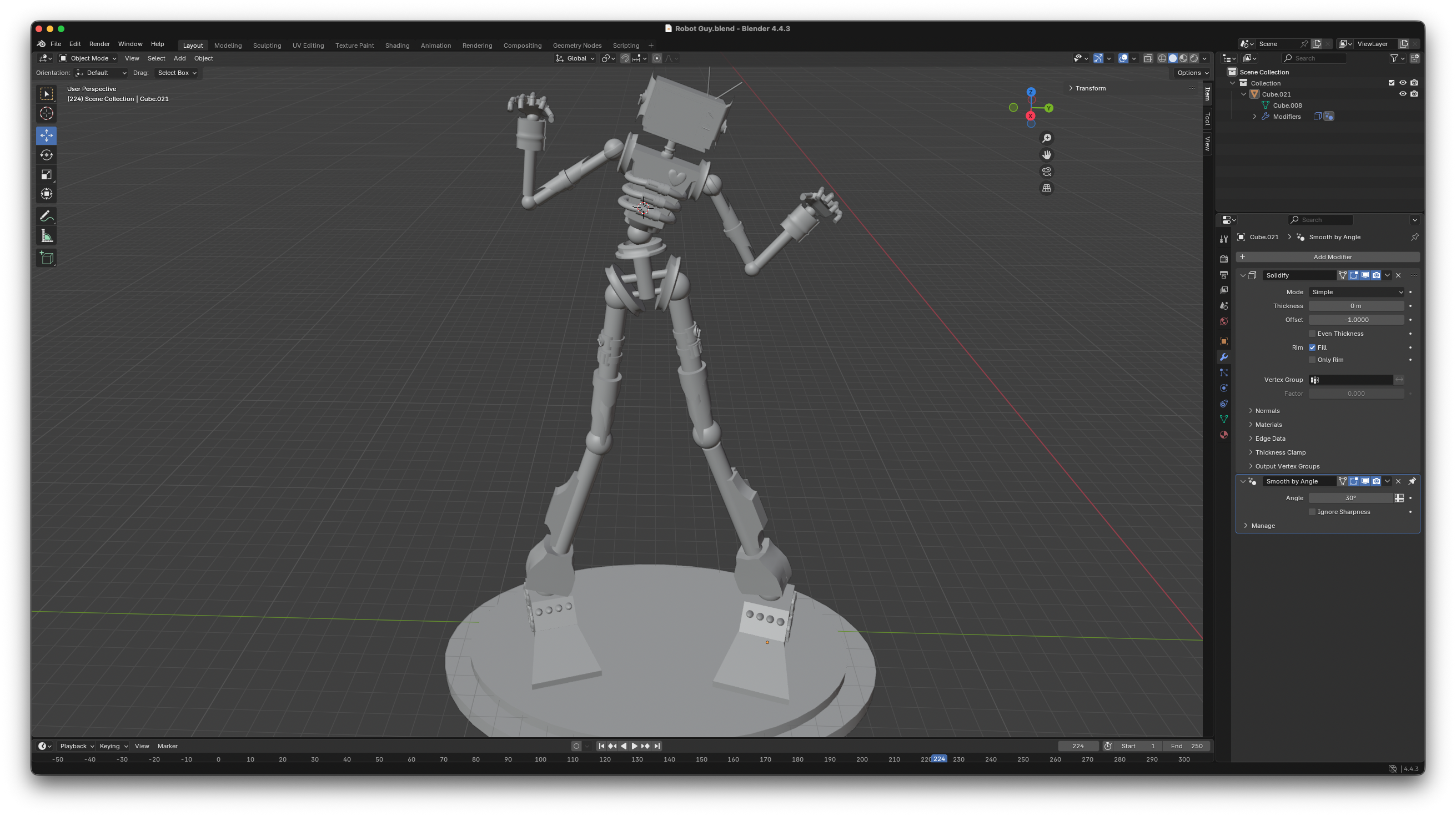Adjust the Smooth by Angle 30° field
Viewport: 1456px width, 816px height.
[x=1351, y=498]
